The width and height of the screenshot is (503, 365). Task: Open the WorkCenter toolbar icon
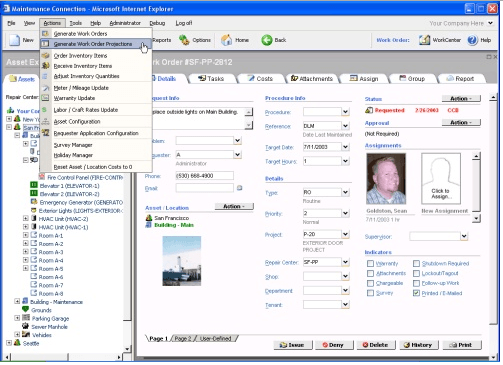pos(424,40)
